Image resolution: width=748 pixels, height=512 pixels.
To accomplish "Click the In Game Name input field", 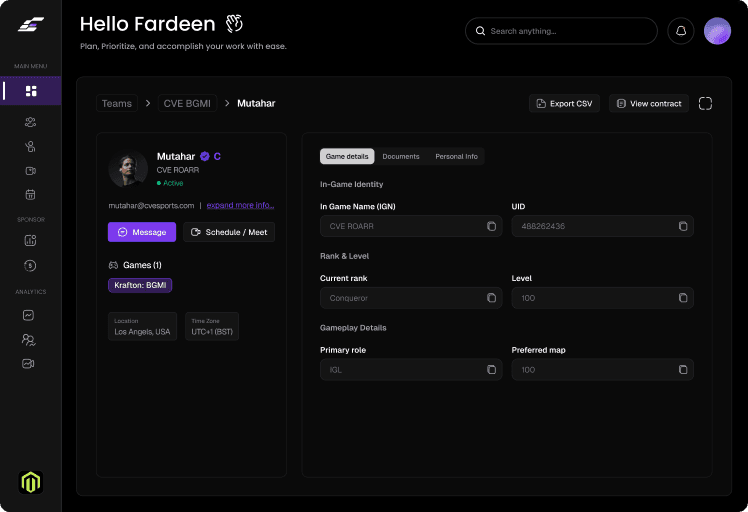I will click(x=411, y=226).
